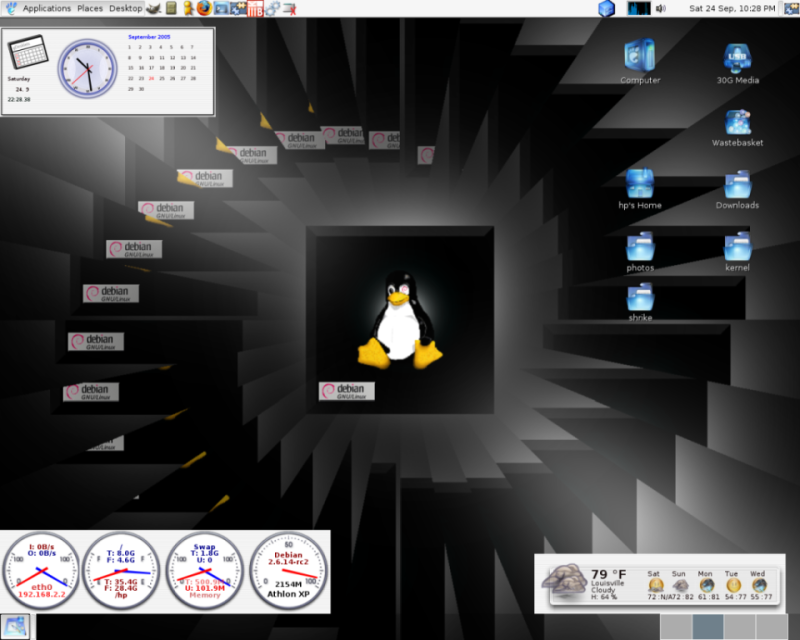Select the Sun forecast icon
Image resolution: width=800 pixels, height=640 pixels.
[x=680, y=585]
